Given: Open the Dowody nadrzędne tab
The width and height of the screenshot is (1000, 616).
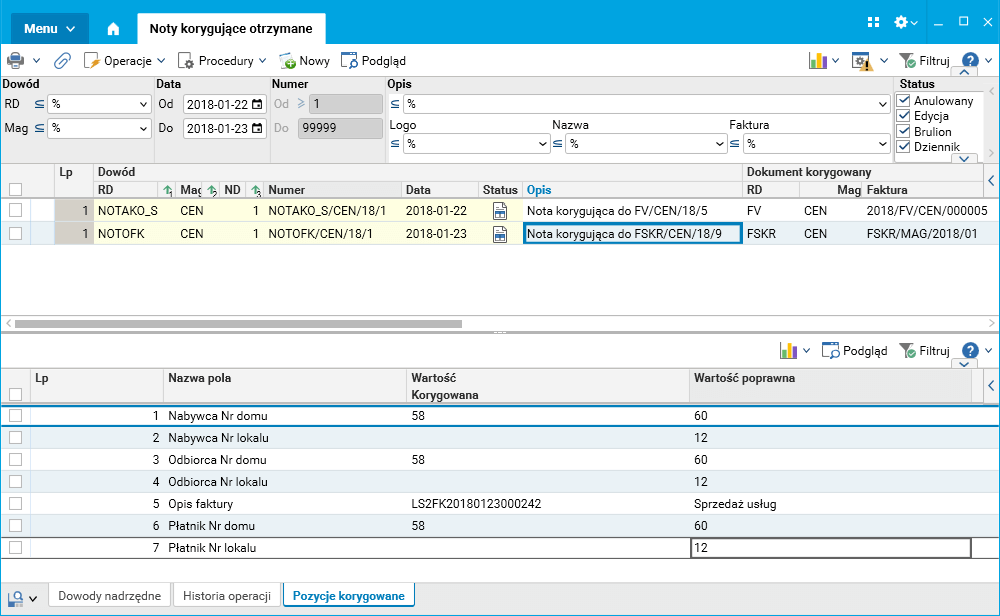Looking at the screenshot, I should click(109, 596).
